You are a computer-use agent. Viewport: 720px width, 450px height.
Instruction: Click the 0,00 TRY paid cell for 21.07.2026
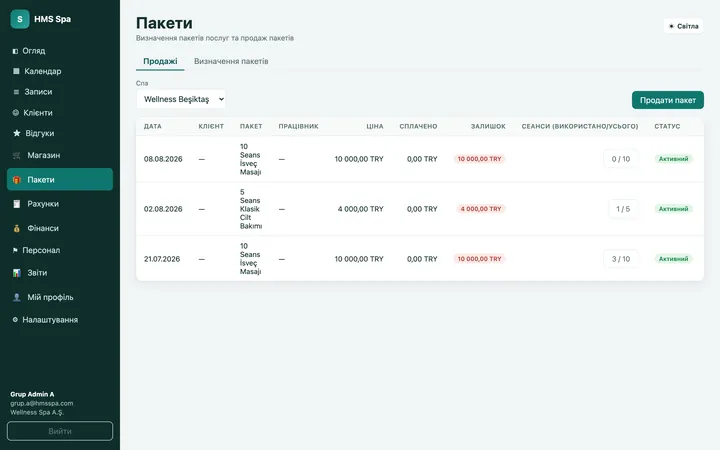pyautogui.click(x=422, y=259)
